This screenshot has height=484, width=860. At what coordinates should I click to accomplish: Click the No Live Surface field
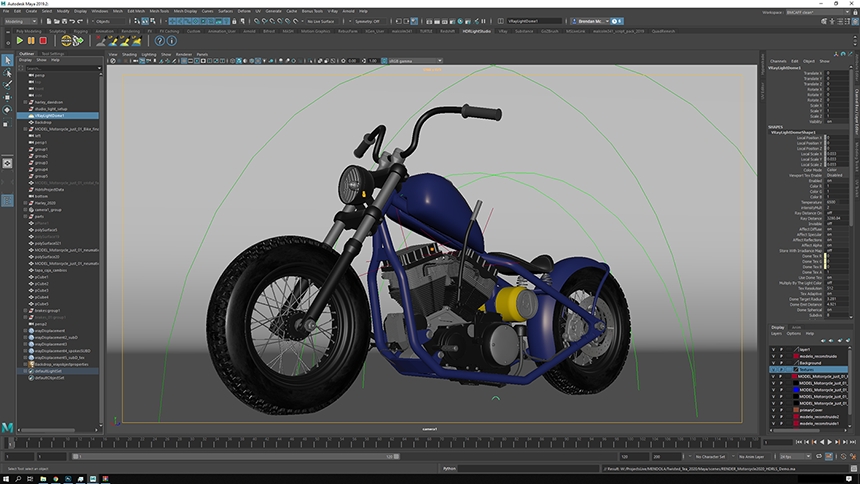(320, 21)
